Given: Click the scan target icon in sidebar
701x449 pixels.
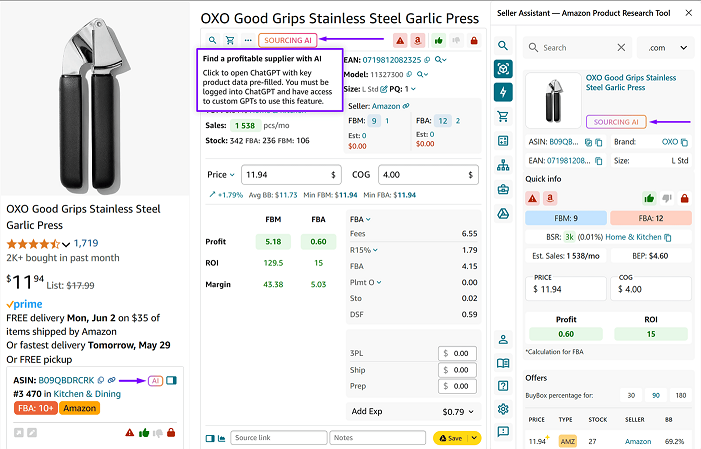Looking at the screenshot, I should 503,69.
